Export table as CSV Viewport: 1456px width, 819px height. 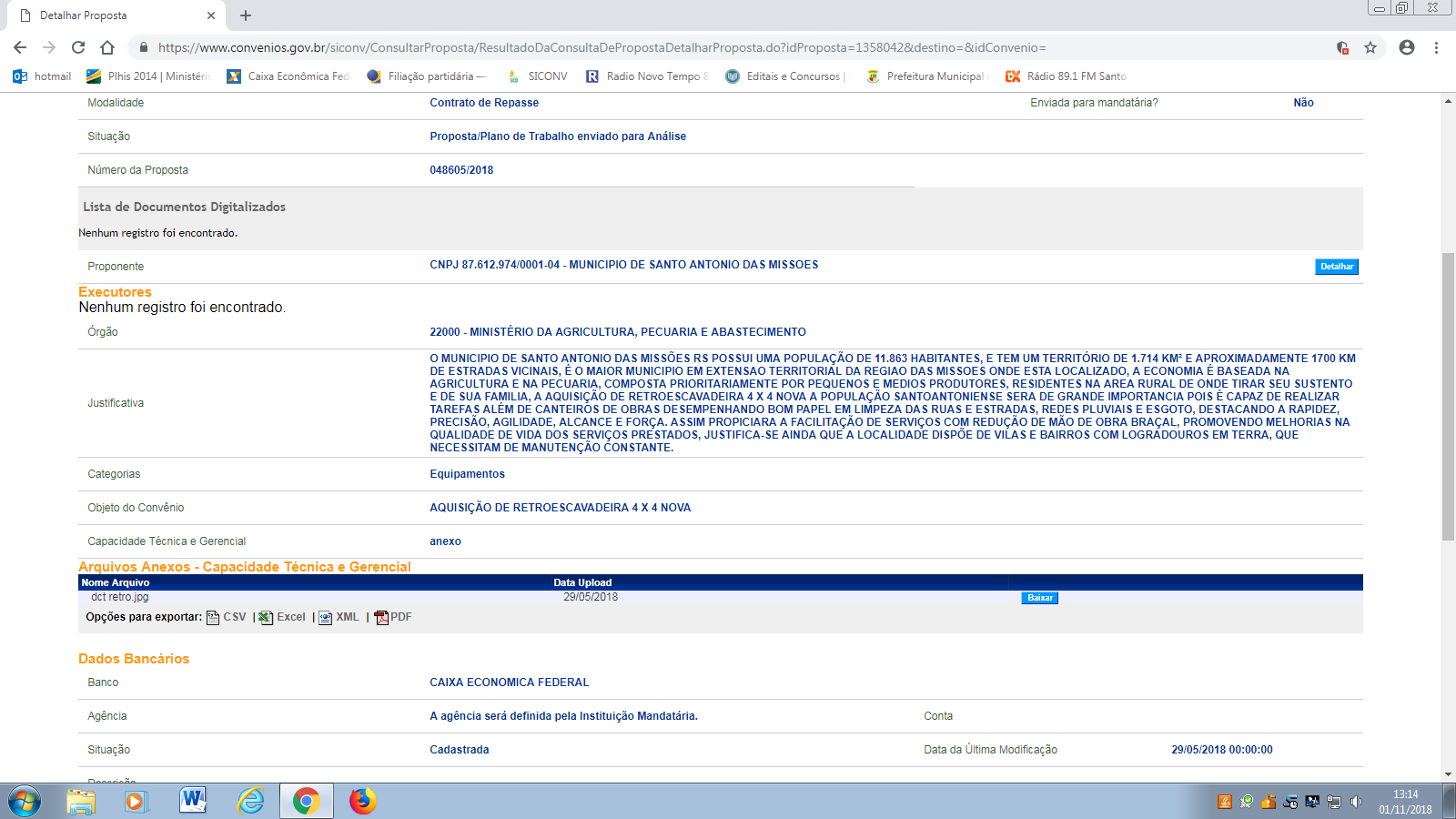click(227, 617)
